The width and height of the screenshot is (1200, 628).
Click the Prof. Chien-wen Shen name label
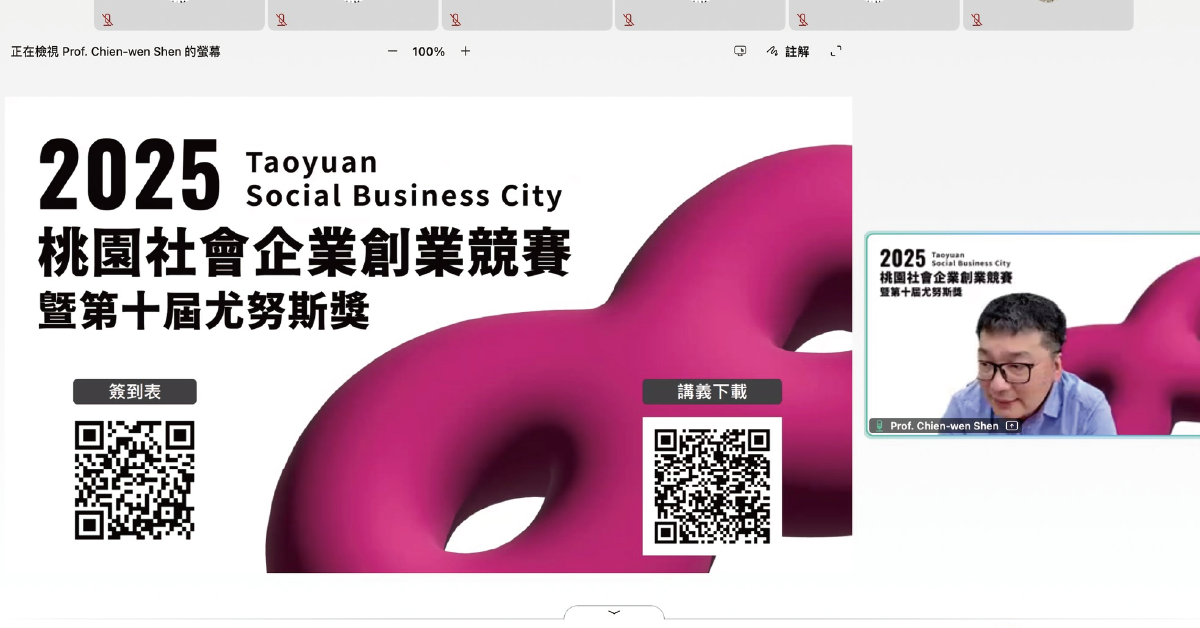[944, 426]
